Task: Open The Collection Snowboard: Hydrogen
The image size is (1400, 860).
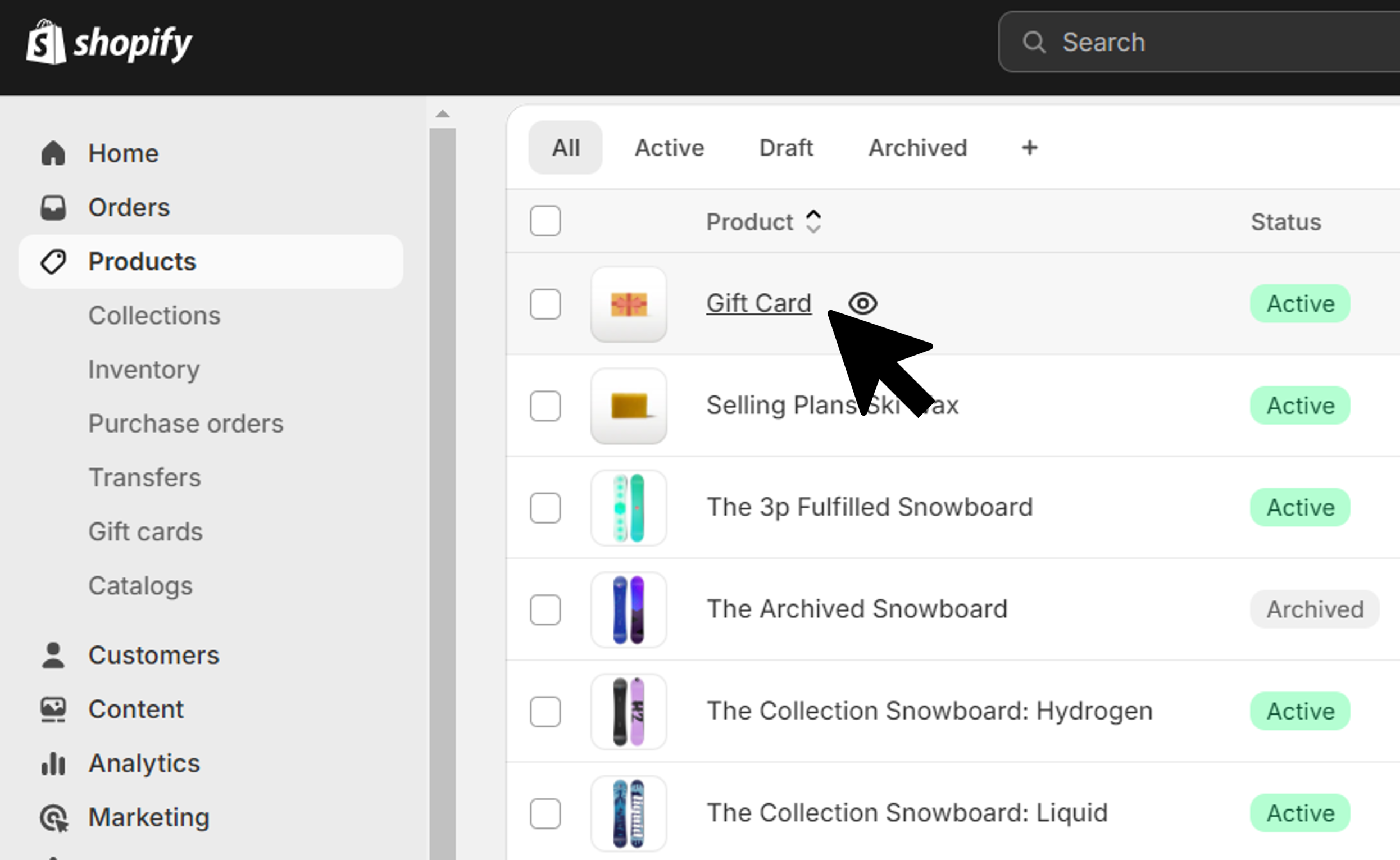Action: 929,711
